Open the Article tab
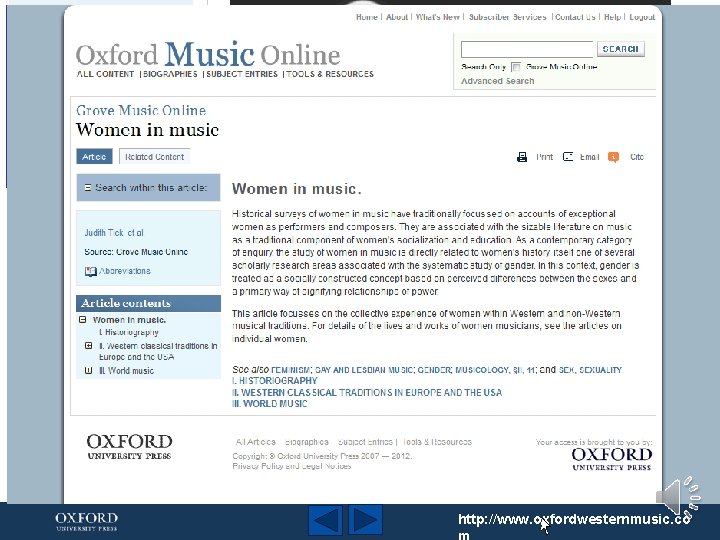The height and width of the screenshot is (540, 720). [x=94, y=157]
